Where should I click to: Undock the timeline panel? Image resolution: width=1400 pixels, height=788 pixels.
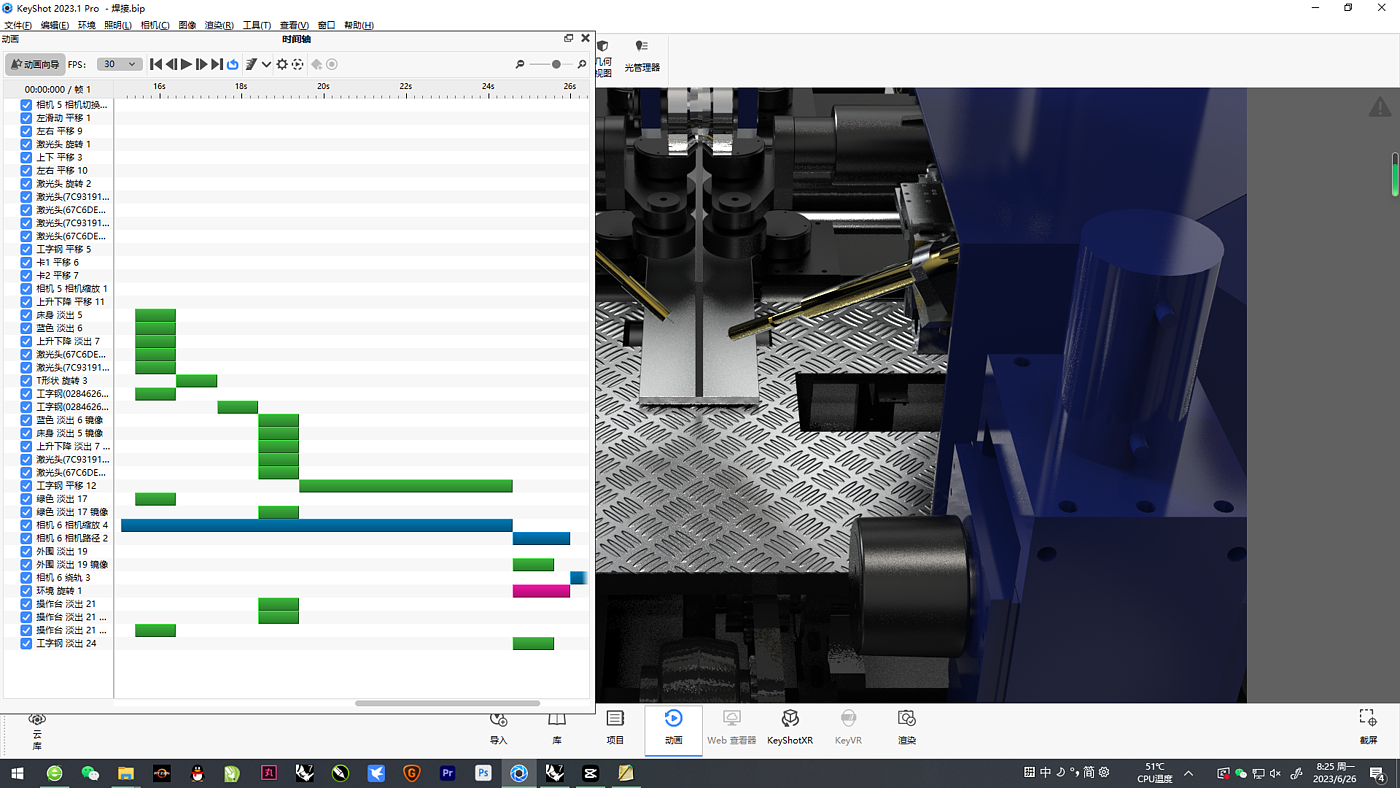[569, 39]
